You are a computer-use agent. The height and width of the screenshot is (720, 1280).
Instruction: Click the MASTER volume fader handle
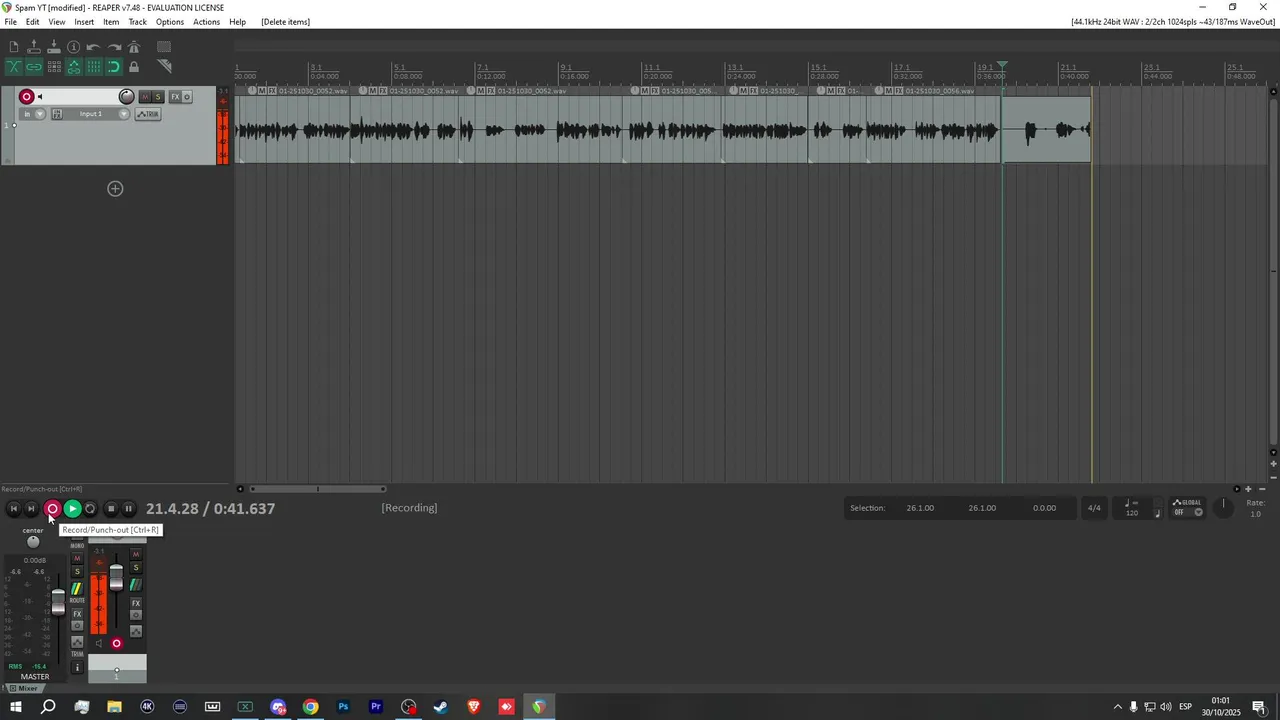click(x=58, y=602)
